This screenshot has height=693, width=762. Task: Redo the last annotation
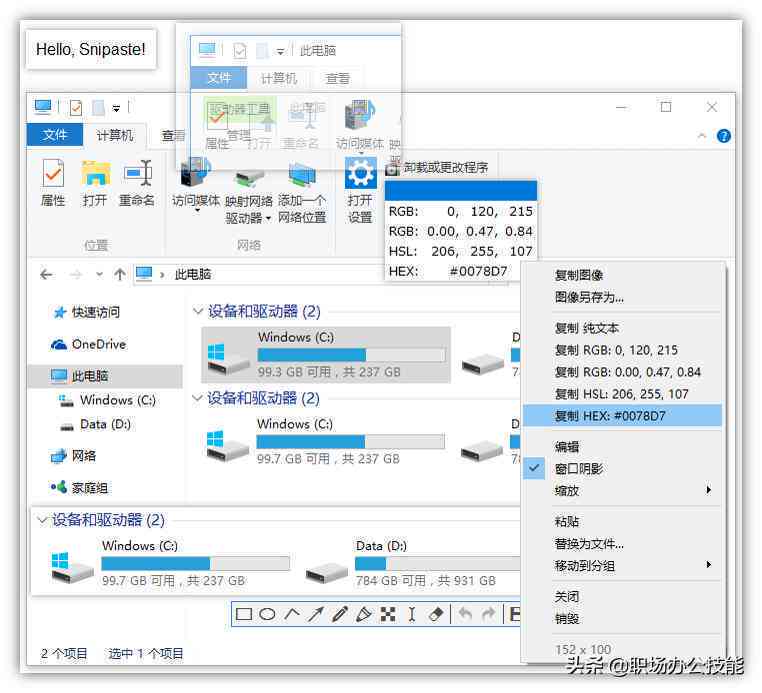click(x=488, y=614)
